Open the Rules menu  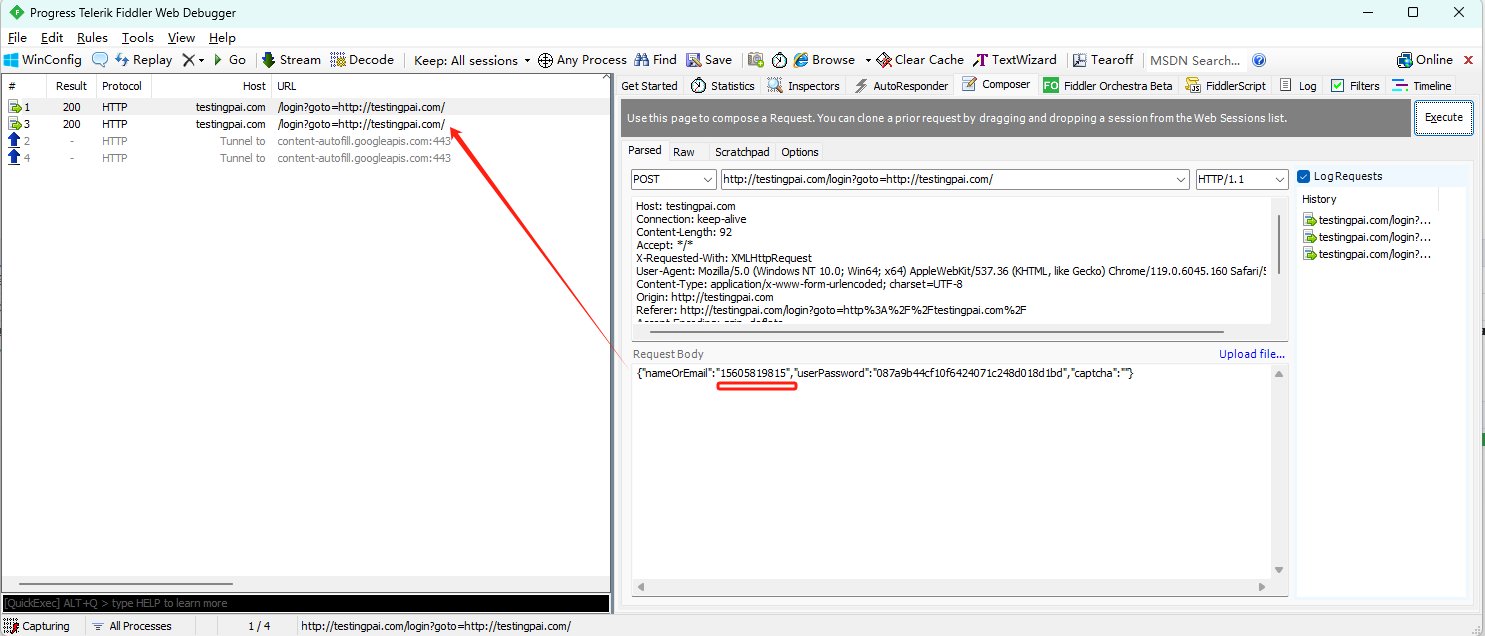coord(92,38)
